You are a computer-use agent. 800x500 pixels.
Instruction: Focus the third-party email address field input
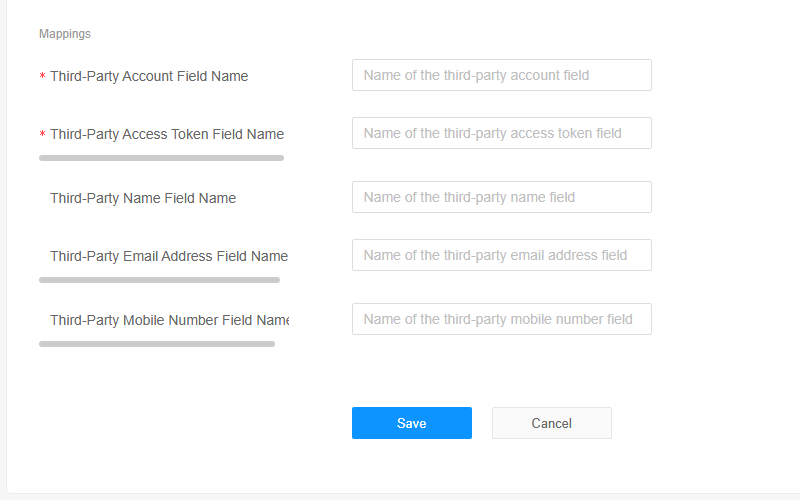502,255
